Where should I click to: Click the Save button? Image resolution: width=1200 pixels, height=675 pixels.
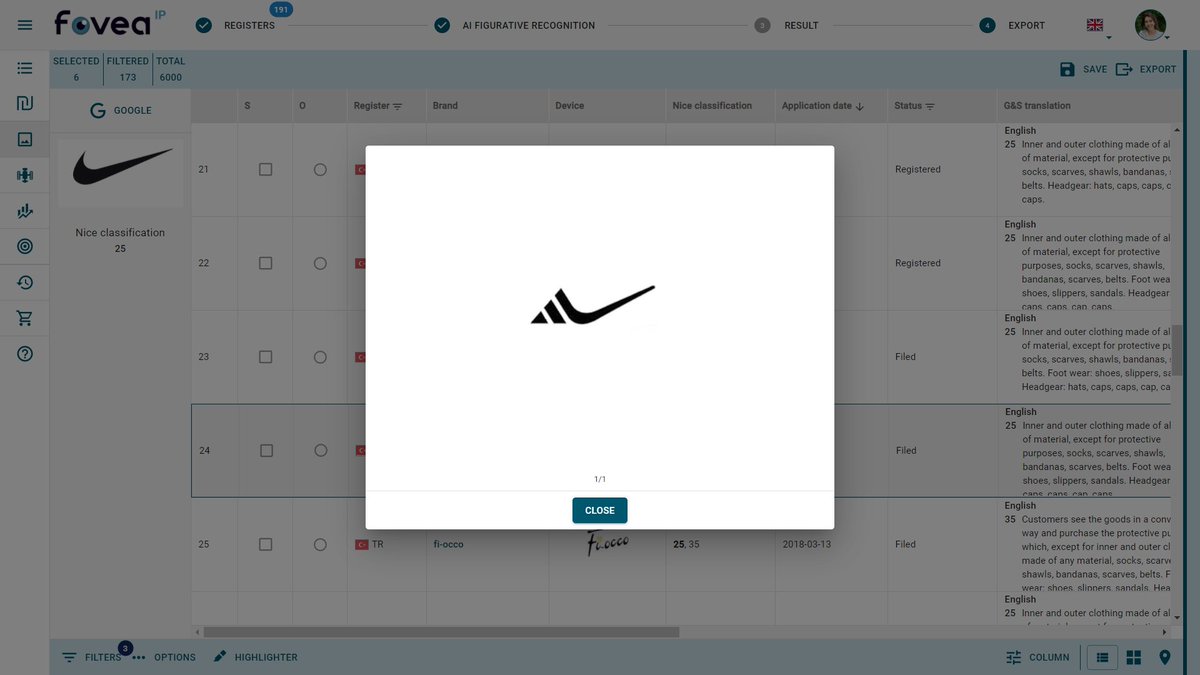pos(1083,69)
